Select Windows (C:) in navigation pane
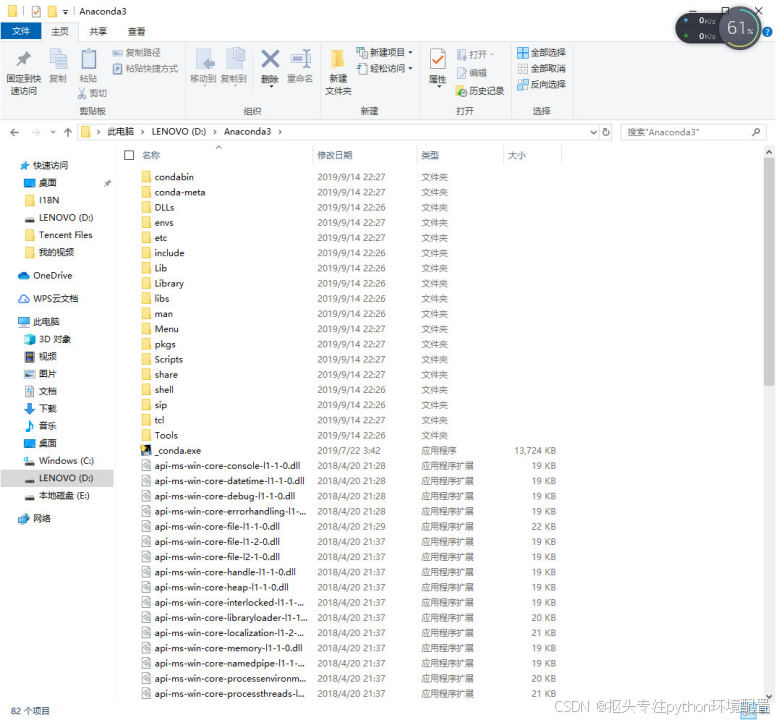 (x=66, y=461)
